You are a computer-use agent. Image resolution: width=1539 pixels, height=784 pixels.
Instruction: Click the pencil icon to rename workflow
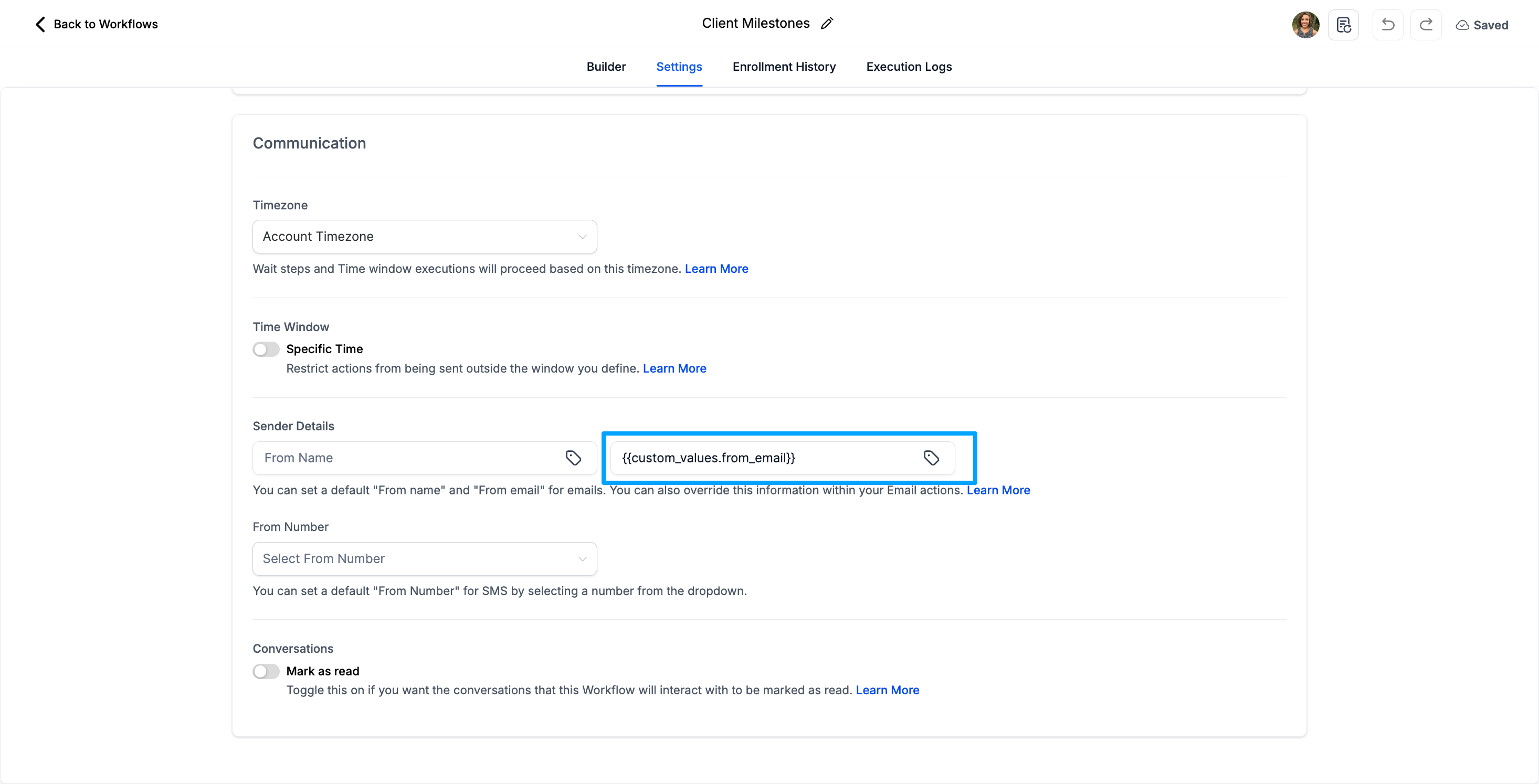827,23
